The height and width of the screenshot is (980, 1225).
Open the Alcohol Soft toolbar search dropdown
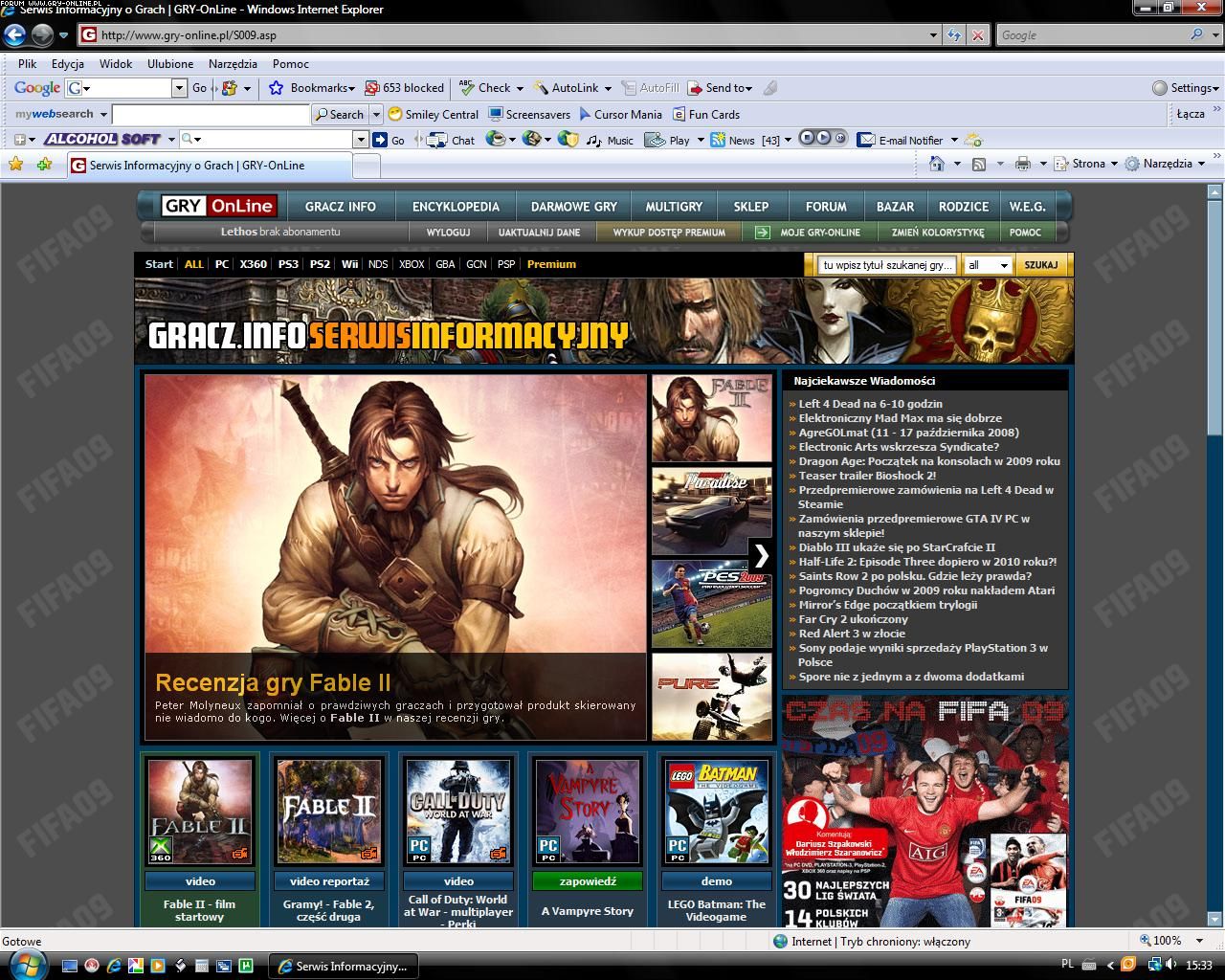[x=361, y=140]
